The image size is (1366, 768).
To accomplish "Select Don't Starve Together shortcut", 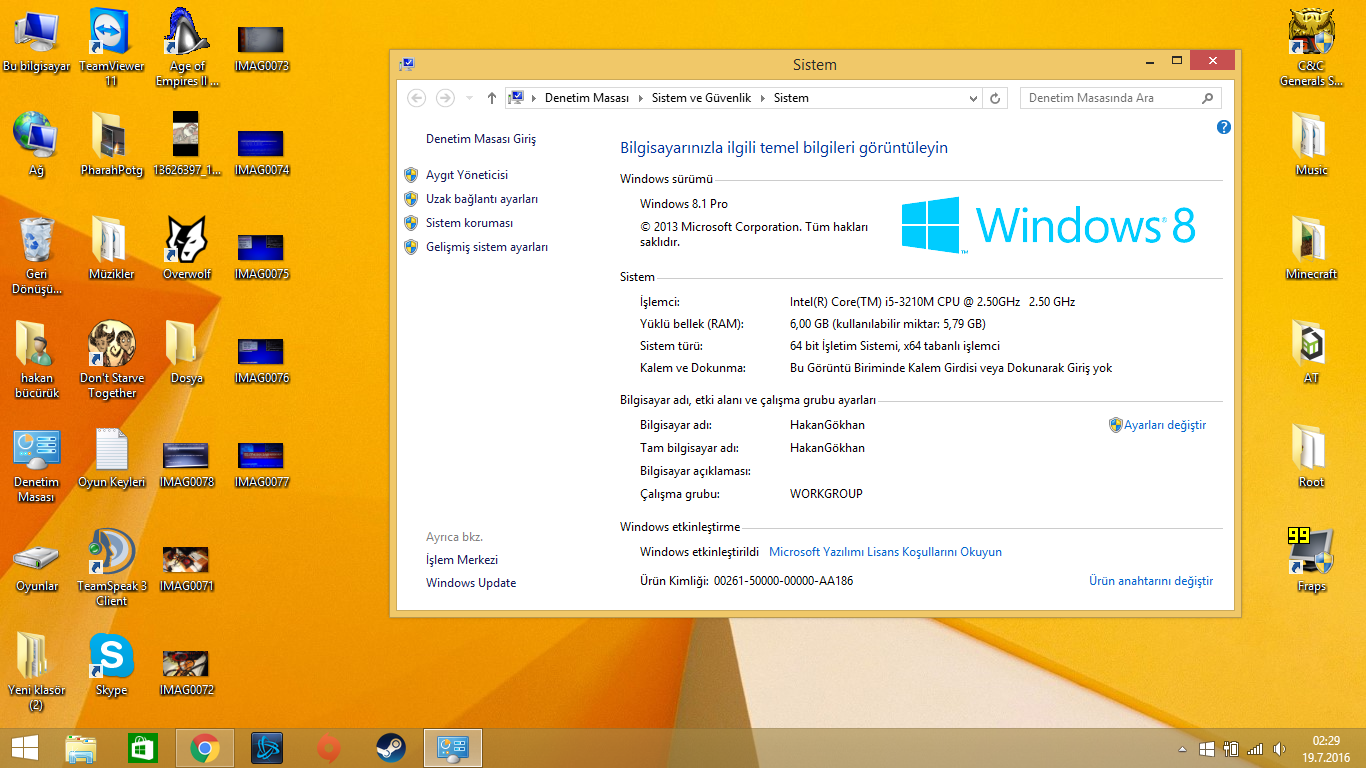I will [x=112, y=360].
